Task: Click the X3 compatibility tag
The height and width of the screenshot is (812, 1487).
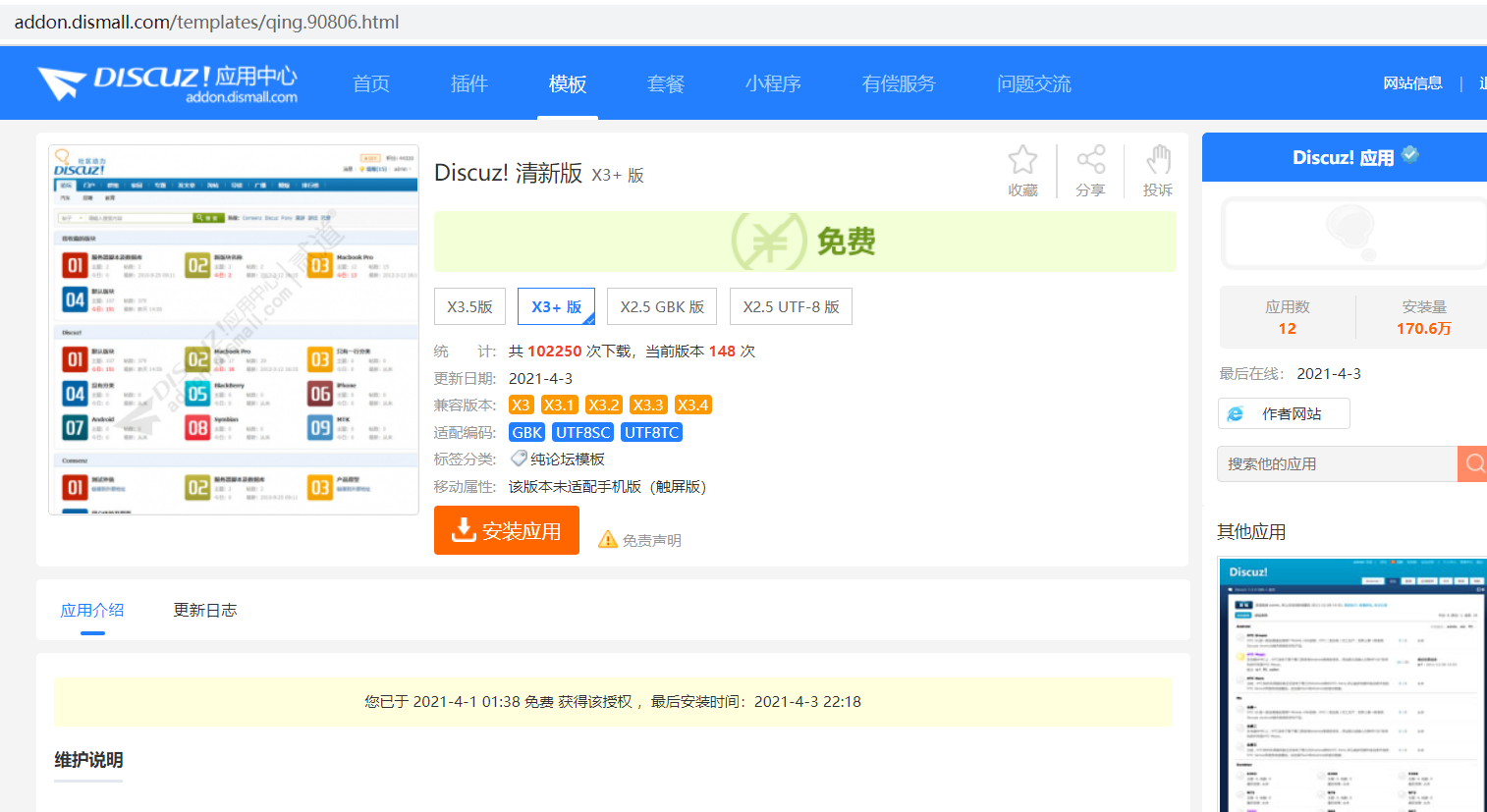Action: coord(521,405)
